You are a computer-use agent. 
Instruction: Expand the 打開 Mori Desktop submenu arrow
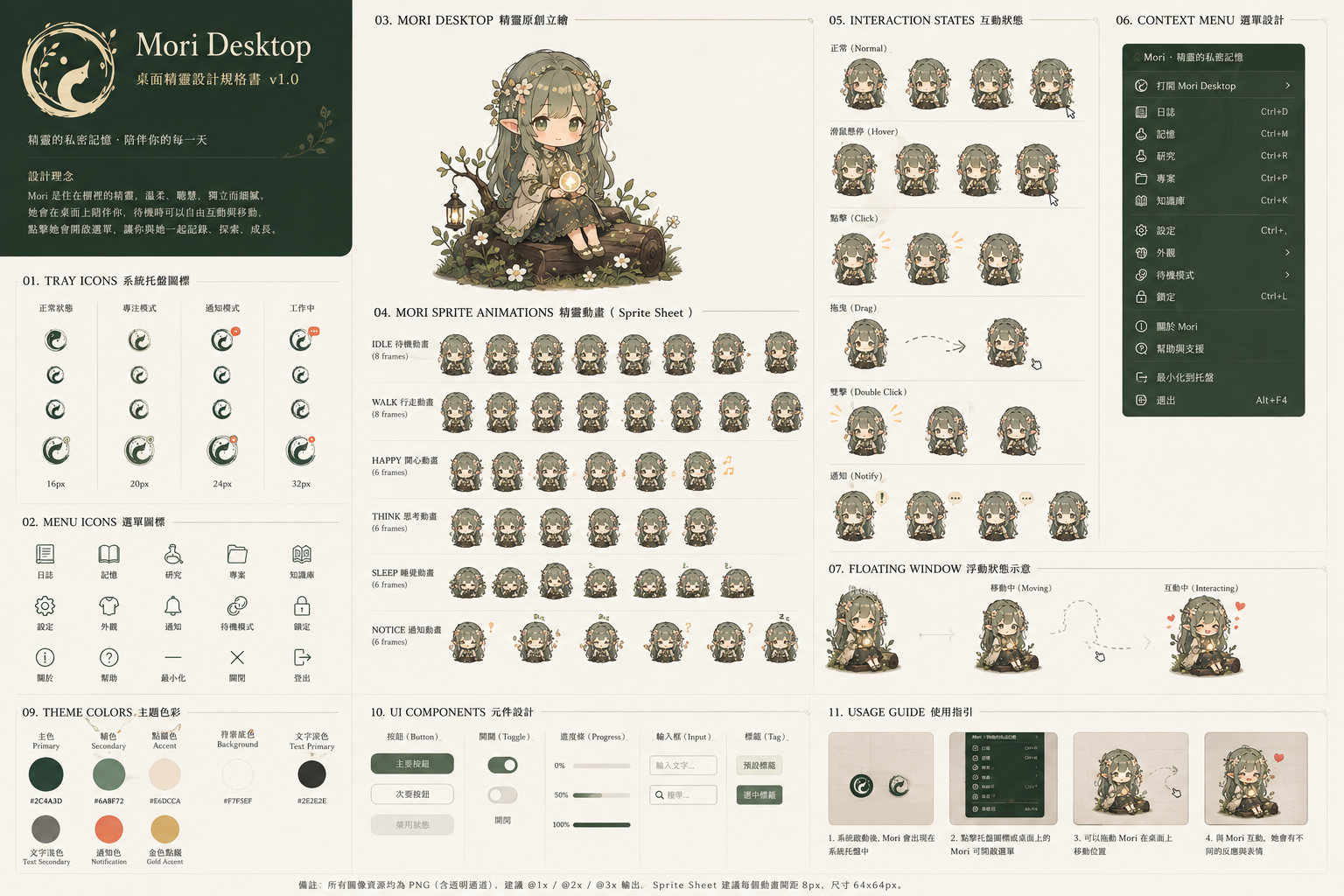pos(1287,86)
